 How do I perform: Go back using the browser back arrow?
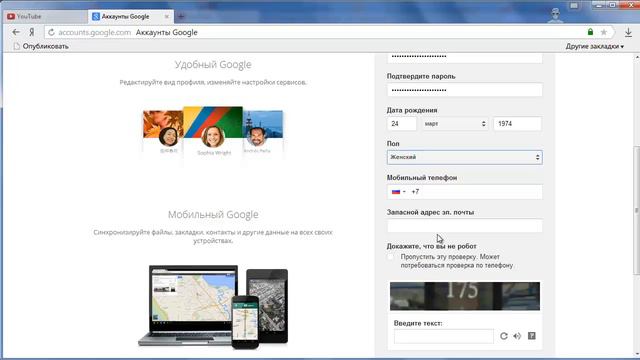click(x=16, y=32)
